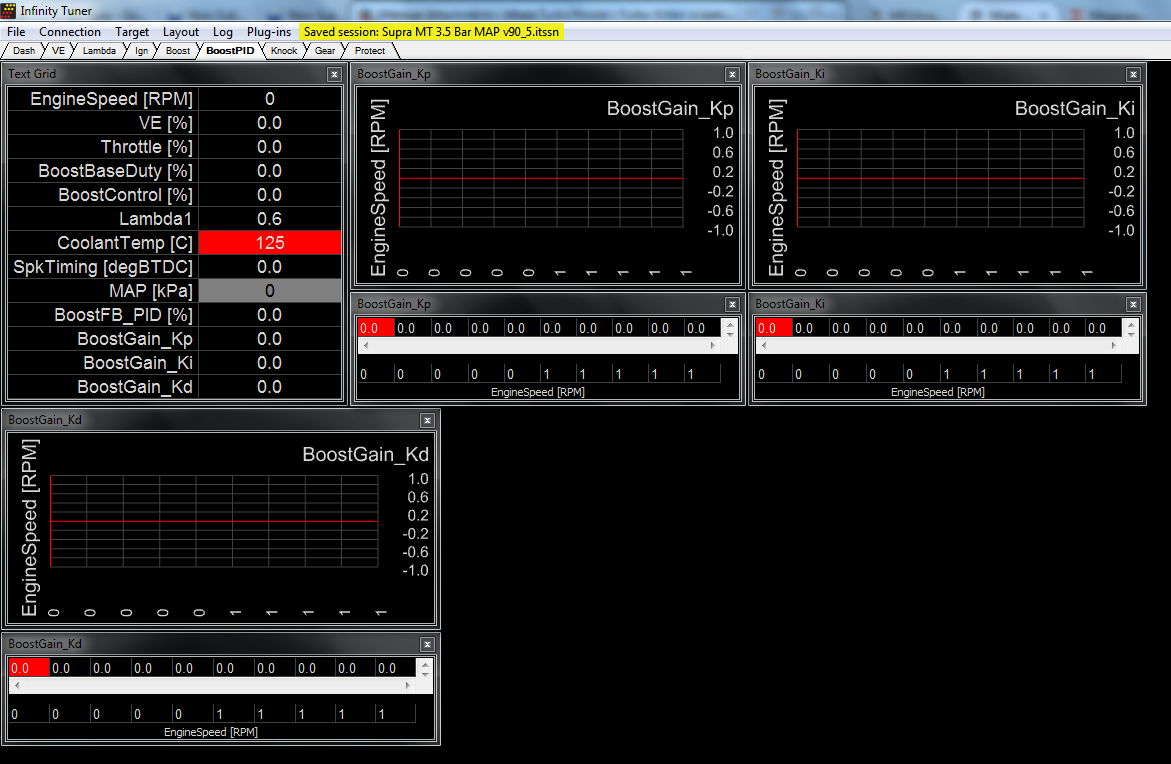Close the BoostGain_Kd table panel
The image size is (1171, 764).
coord(427,644)
